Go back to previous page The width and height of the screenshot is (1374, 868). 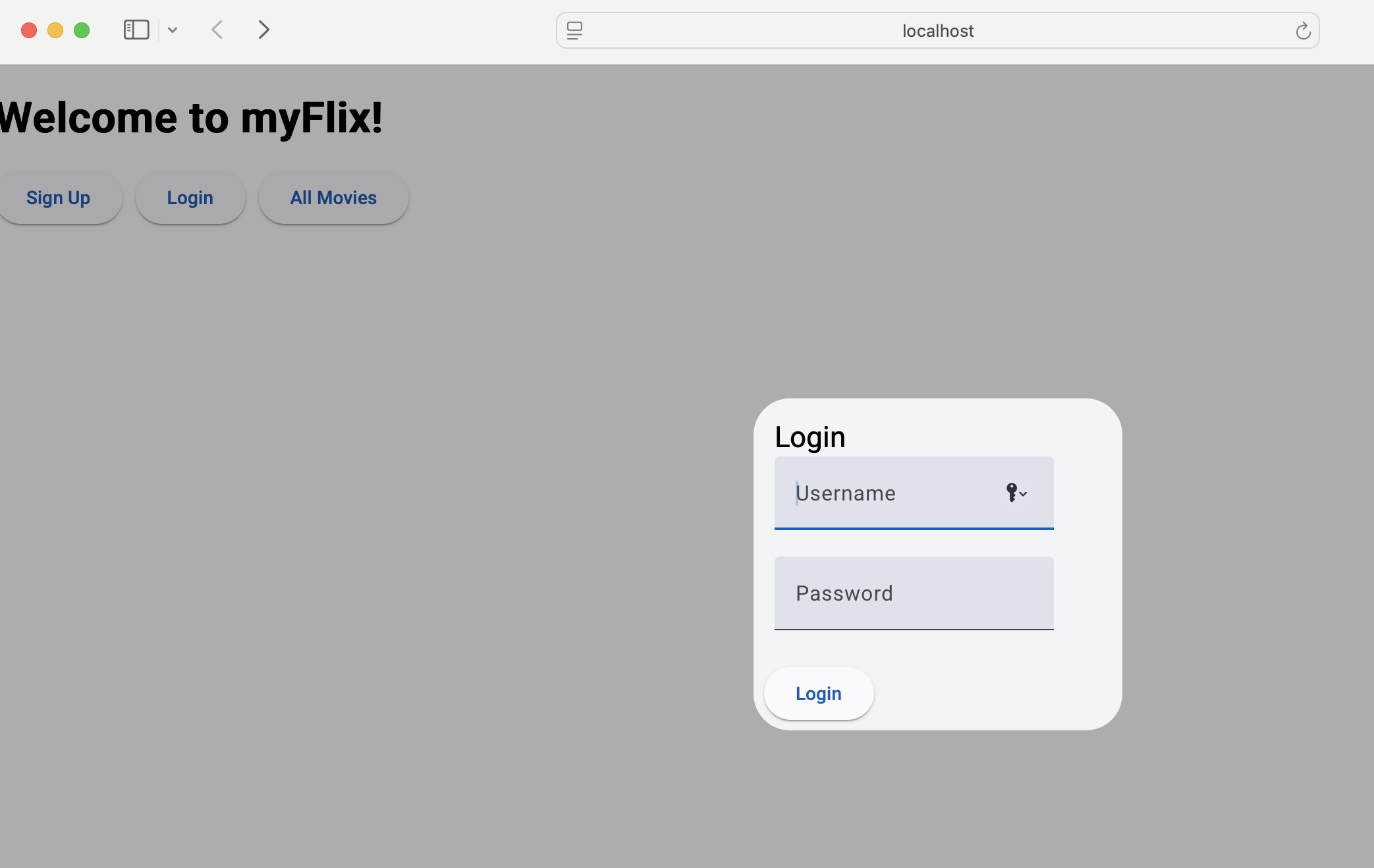[217, 30]
